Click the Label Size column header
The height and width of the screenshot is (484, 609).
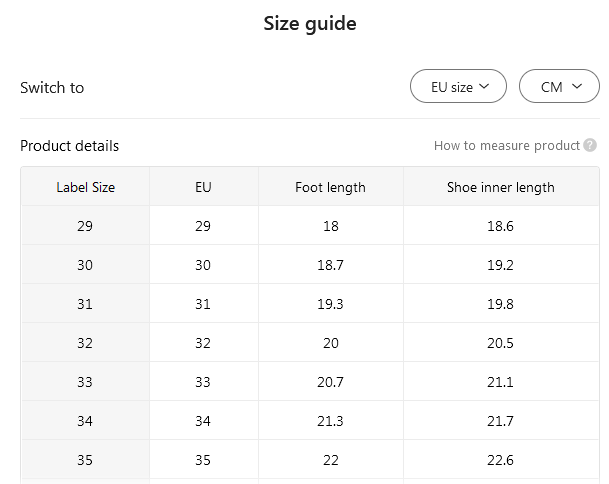click(x=85, y=187)
